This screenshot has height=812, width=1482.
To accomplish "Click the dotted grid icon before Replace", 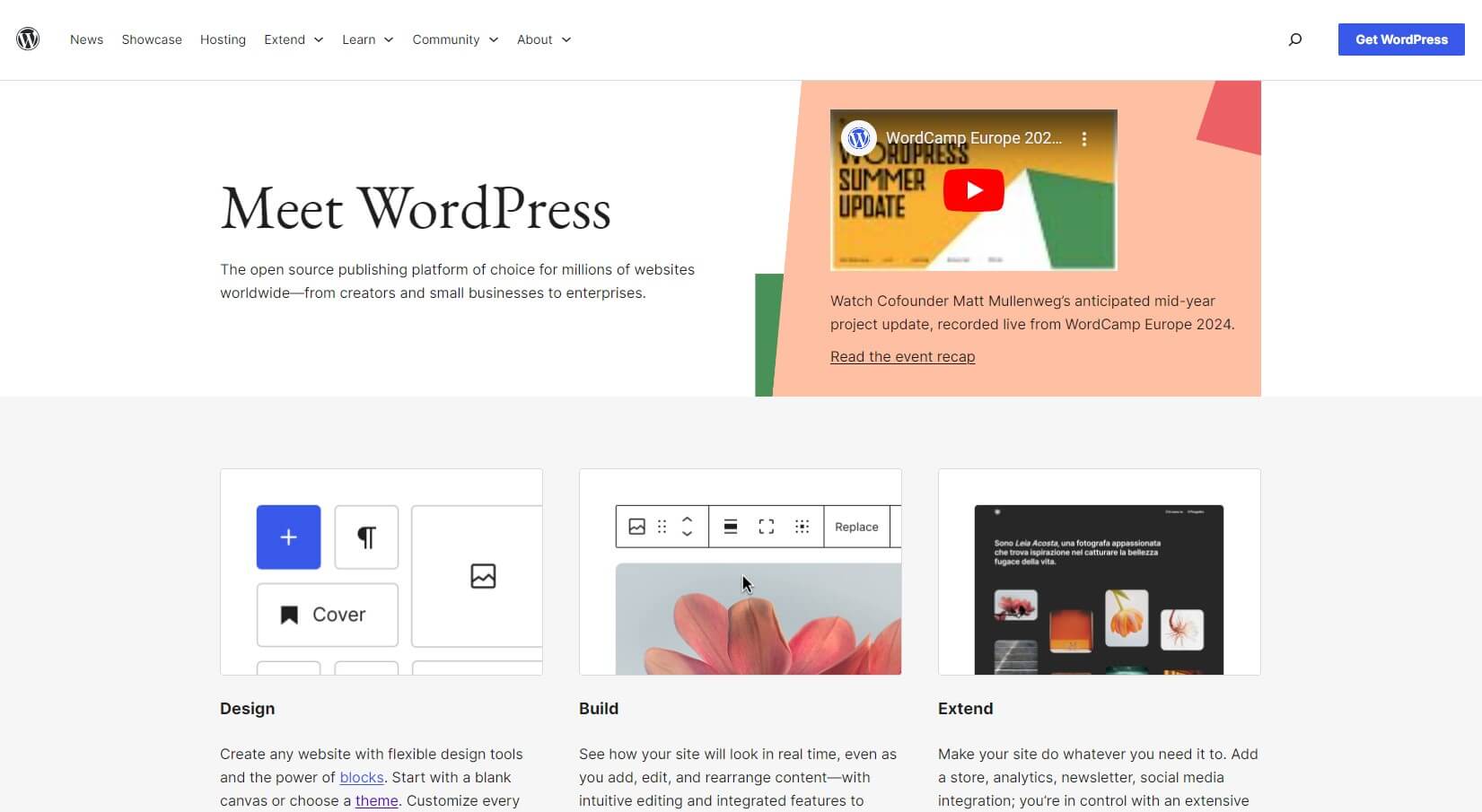I will pyautogui.click(x=802, y=527).
